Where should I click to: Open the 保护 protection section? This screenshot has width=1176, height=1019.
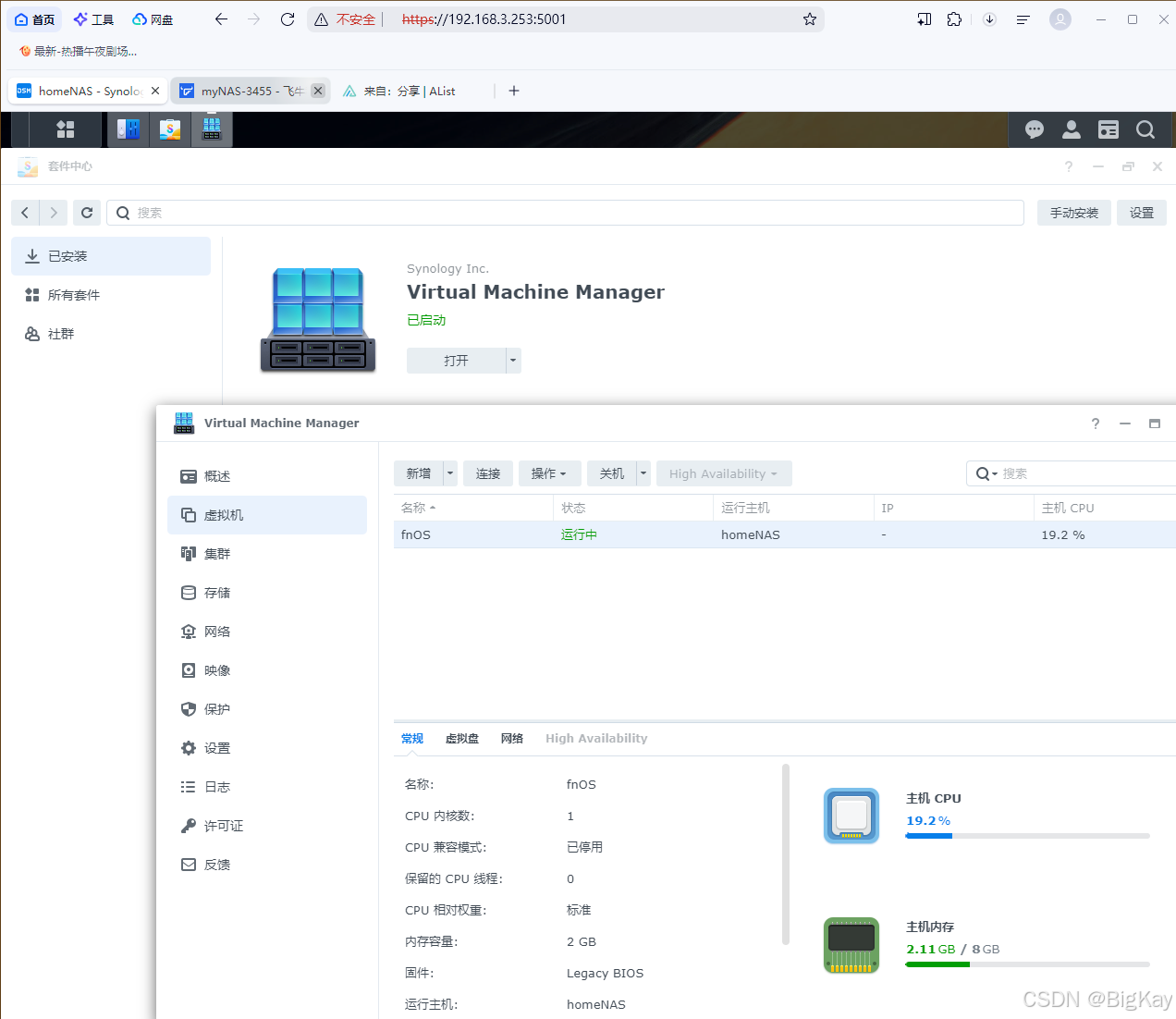point(267,709)
